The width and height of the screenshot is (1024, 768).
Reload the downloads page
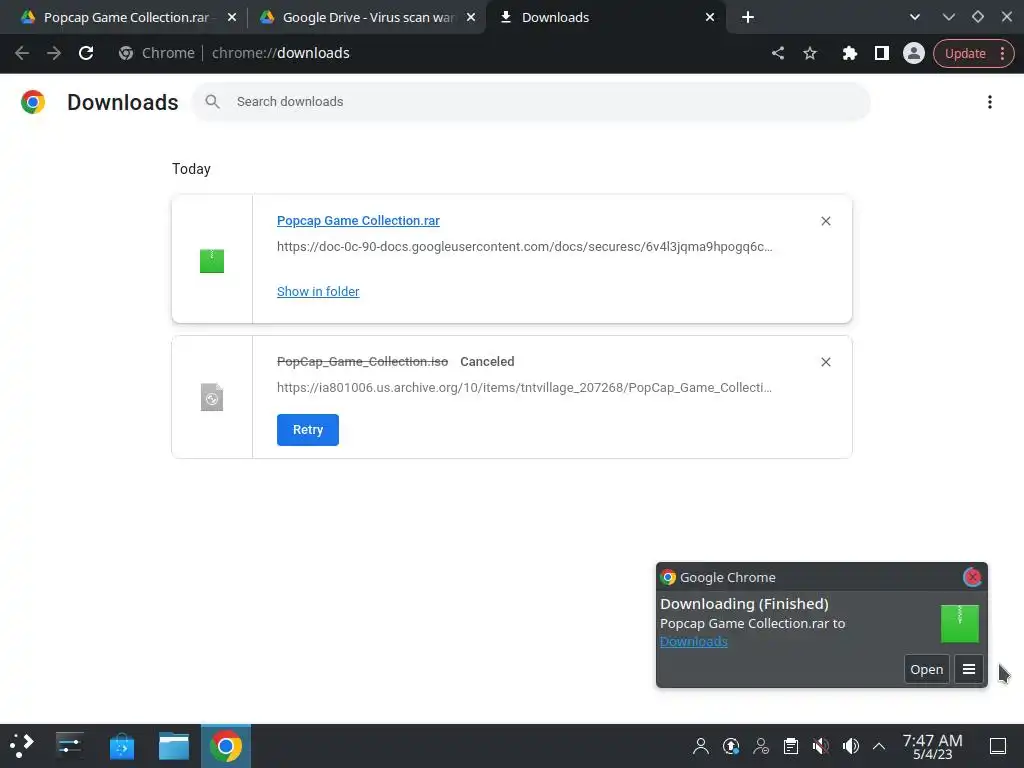(x=86, y=53)
